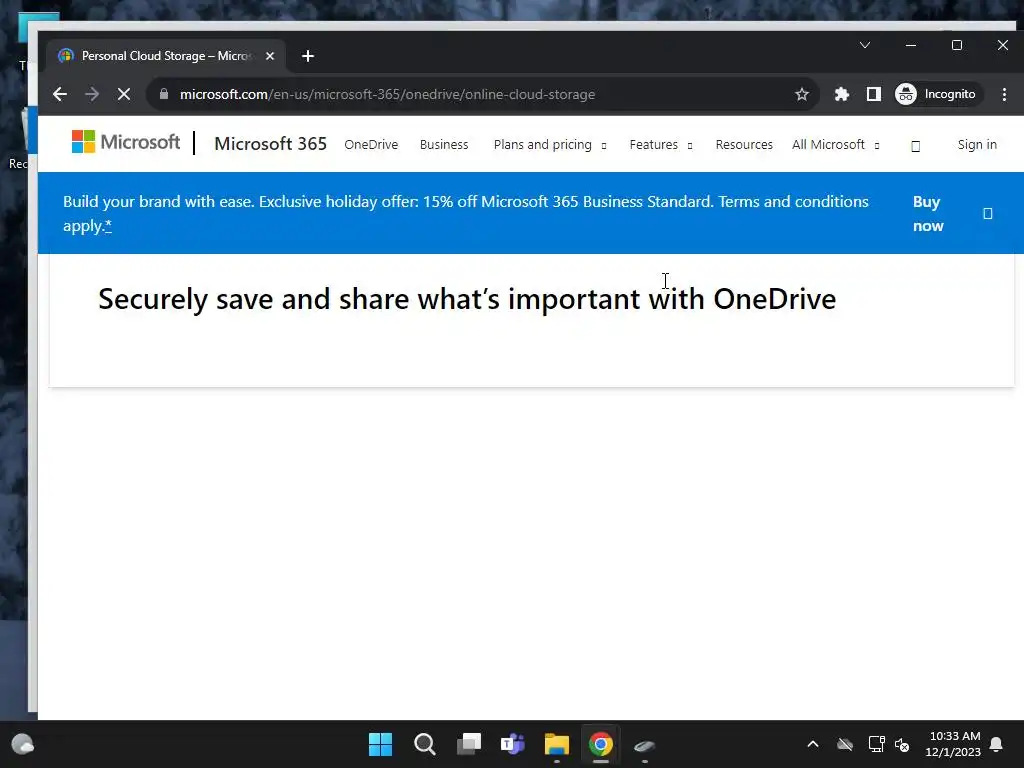Click the Microsoft logo
The image size is (1024, 768).
(126, 142)
